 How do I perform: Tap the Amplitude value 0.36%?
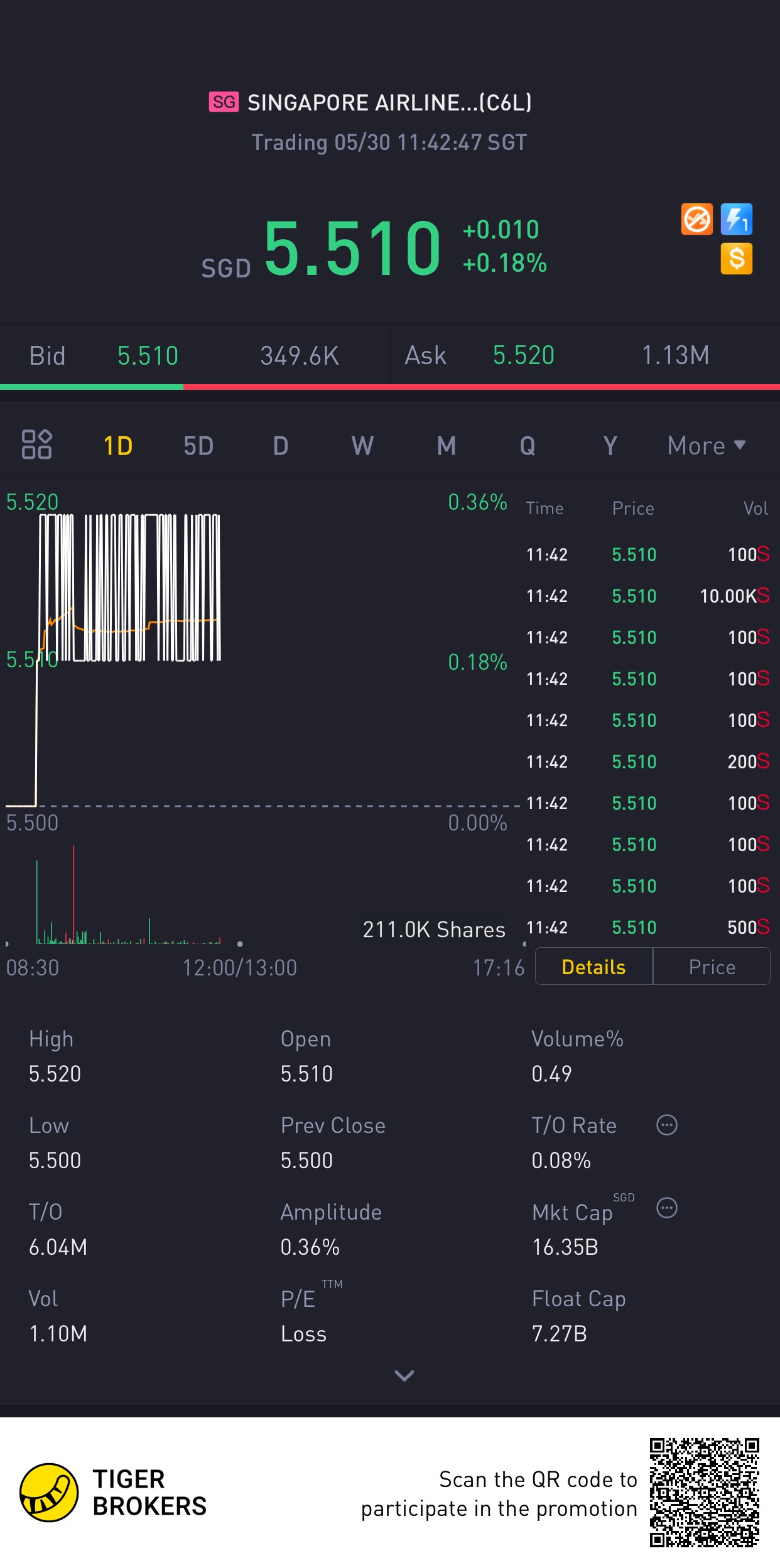pos(310,1247)
